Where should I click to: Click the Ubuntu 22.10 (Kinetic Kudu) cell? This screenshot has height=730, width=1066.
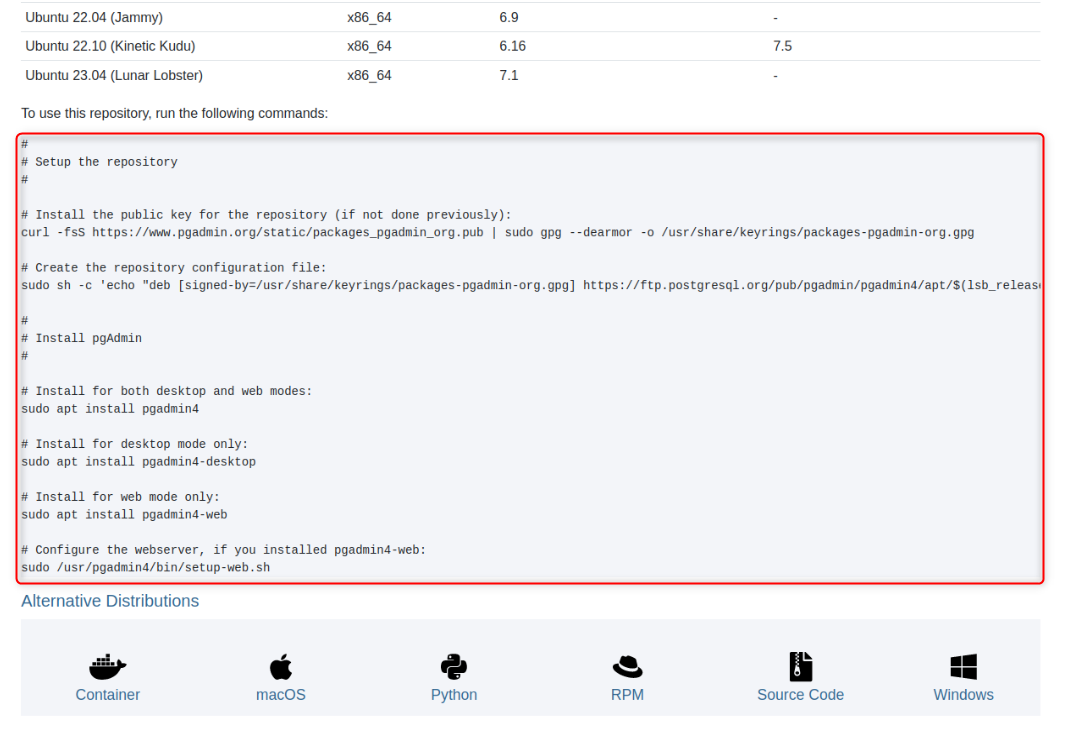click(x=110, y=46)
